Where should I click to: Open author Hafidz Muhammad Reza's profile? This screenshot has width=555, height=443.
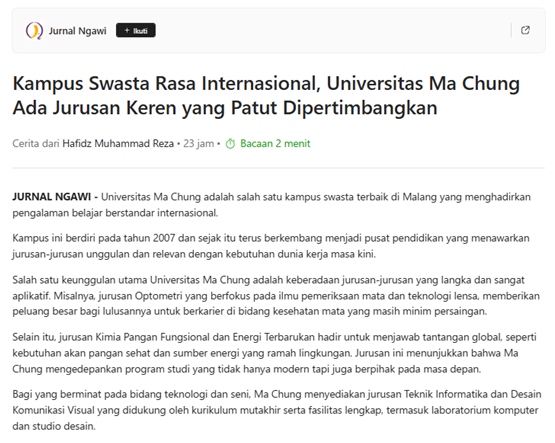(x=118, y=144)
